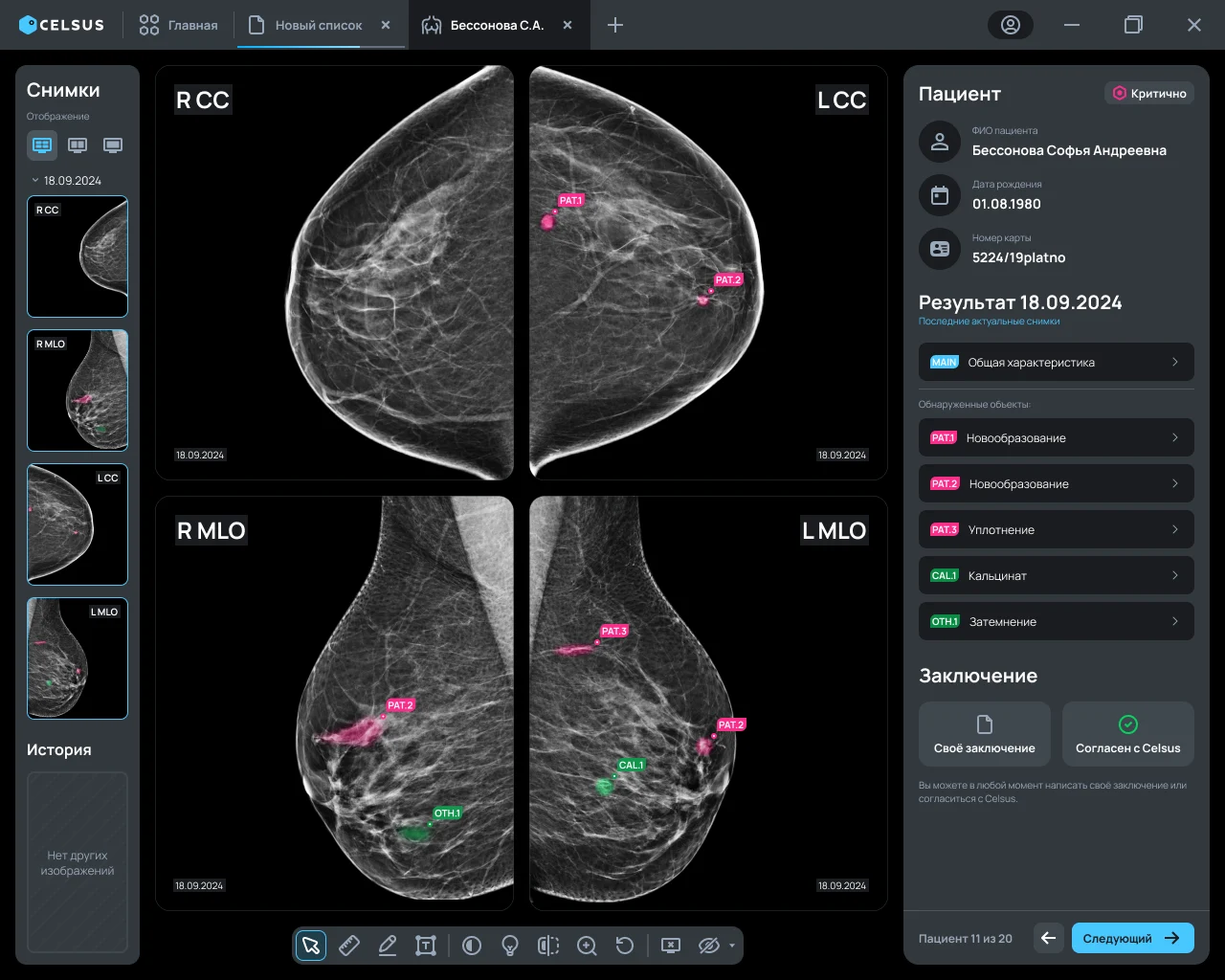This screenshot has width=1225, height=980.
Task: Collapse the 18.09.2024 snapshot group
Action: click(35, 180)
